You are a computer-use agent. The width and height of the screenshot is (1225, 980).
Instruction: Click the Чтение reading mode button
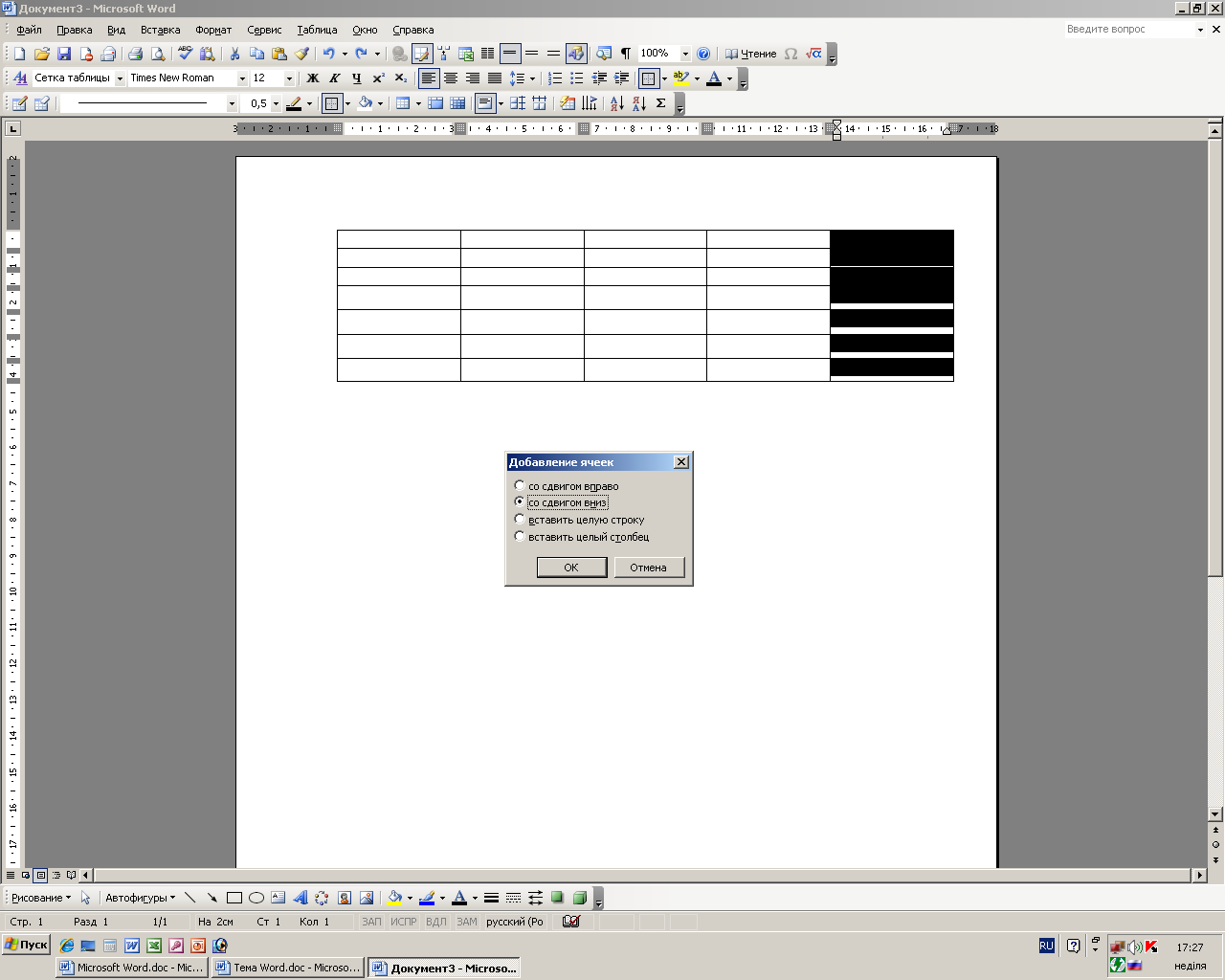(751, 54)
